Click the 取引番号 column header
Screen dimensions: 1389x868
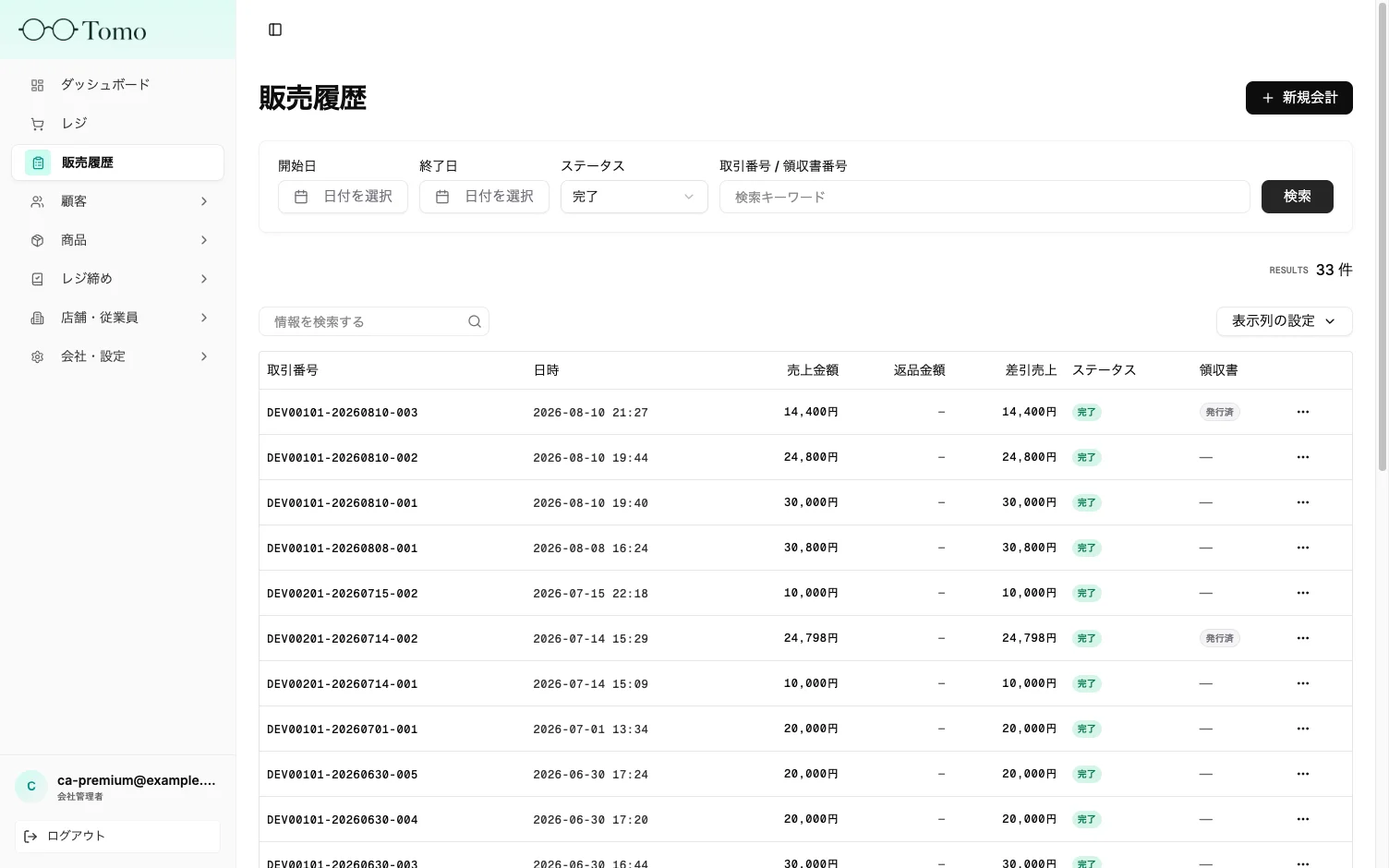(x=293, y=370)
